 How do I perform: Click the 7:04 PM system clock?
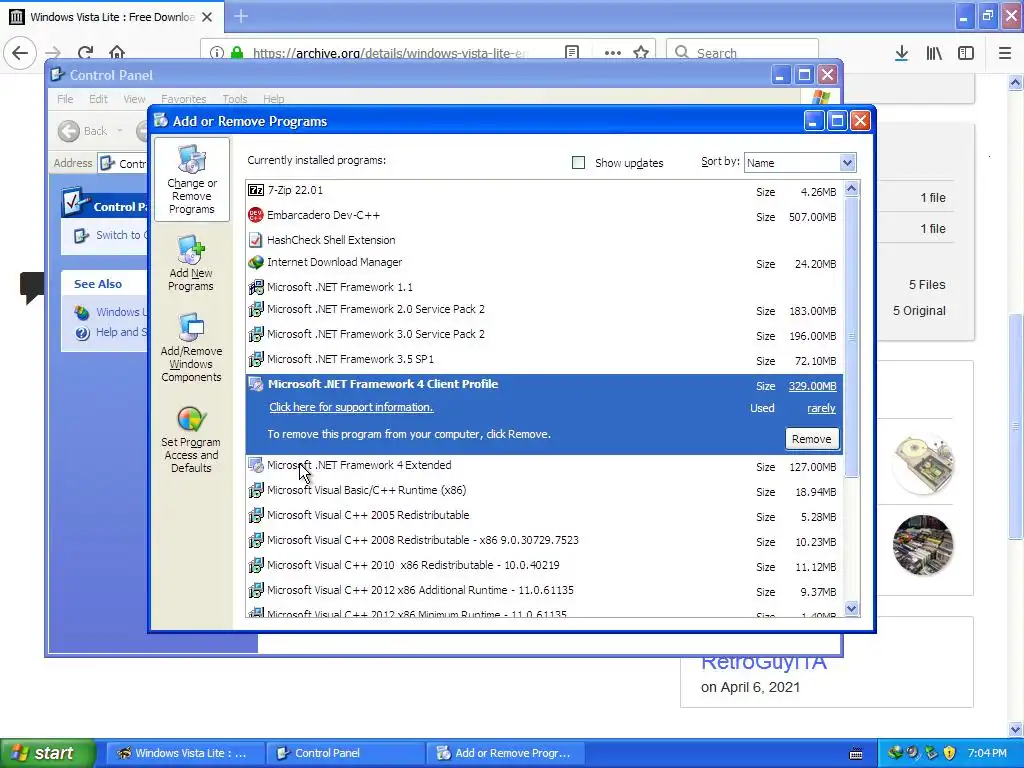pyautogui.click(x=987, y=753)
